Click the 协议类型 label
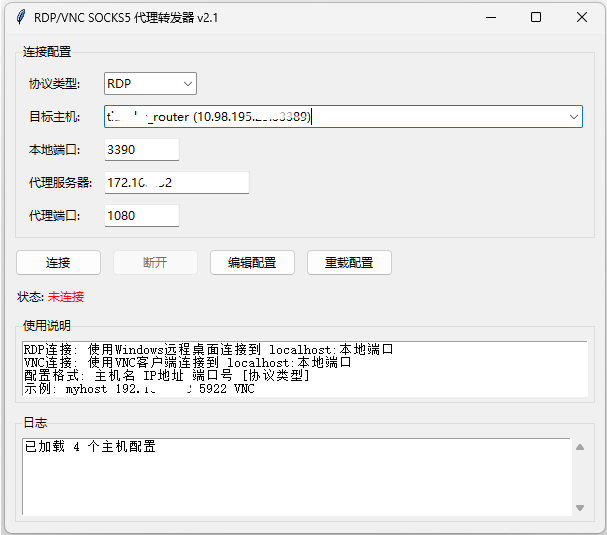This screenshot has height=535, width=607. point(54,84)
